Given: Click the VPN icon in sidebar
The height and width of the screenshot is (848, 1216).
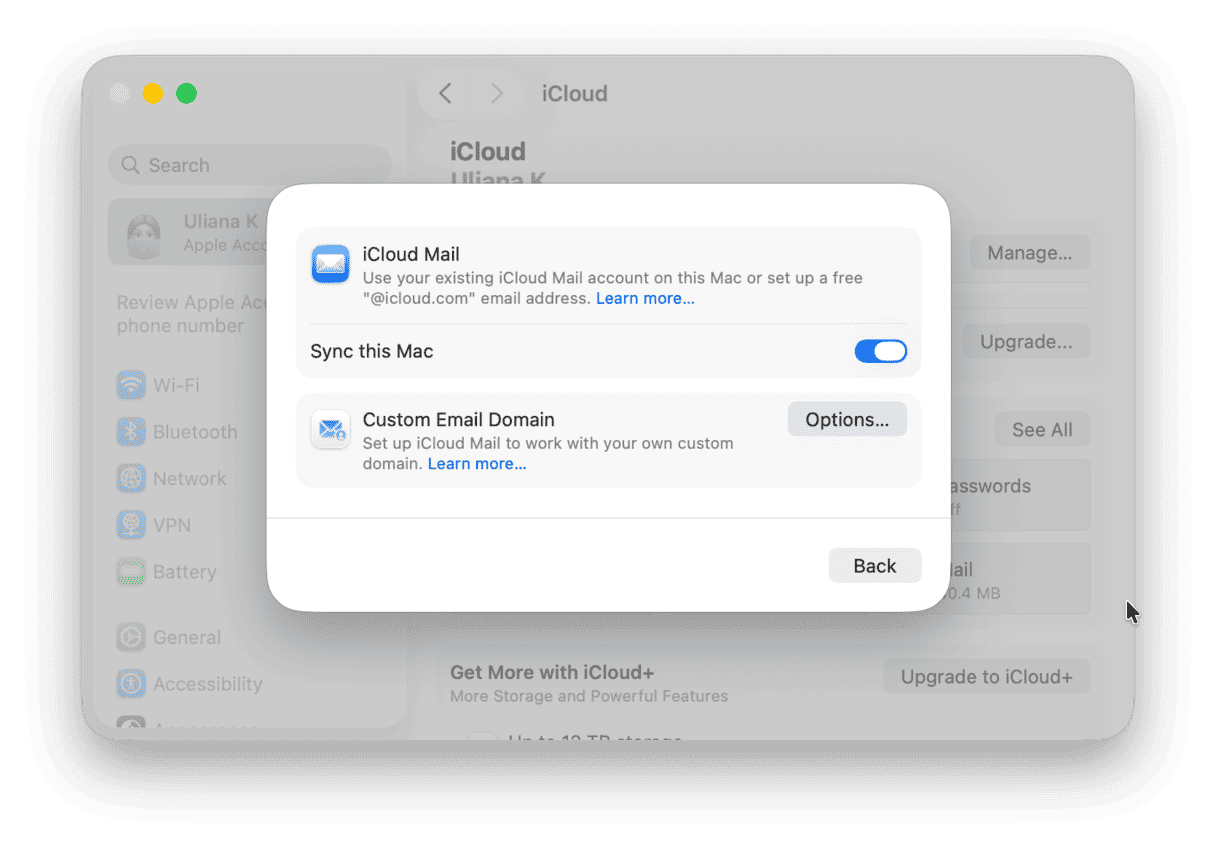Looking at the screenshot, I should point(131,525).
